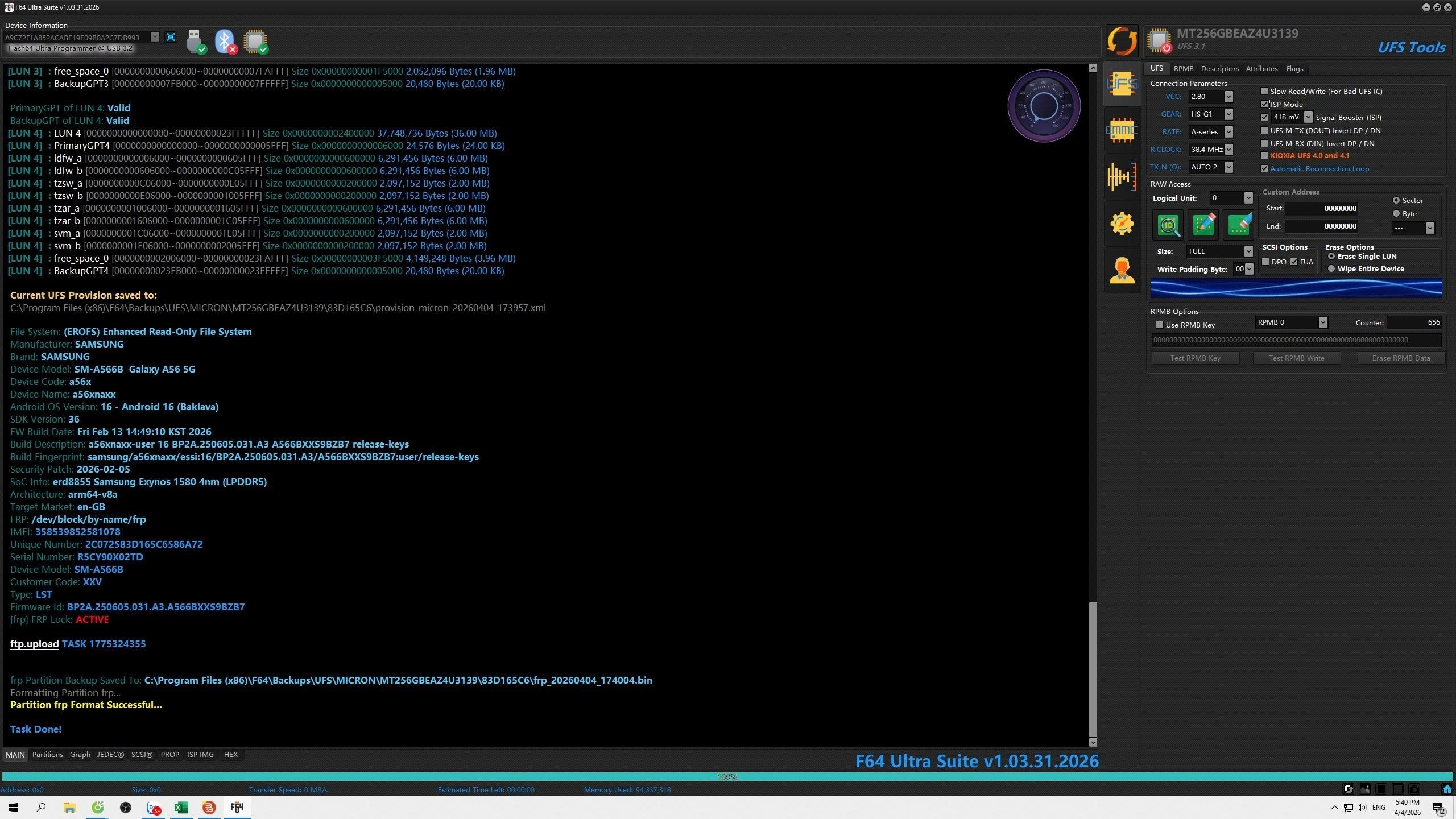Open the Partitions bottom tab
Viewport: 1456px width, 819px height.
coord(47,755)
